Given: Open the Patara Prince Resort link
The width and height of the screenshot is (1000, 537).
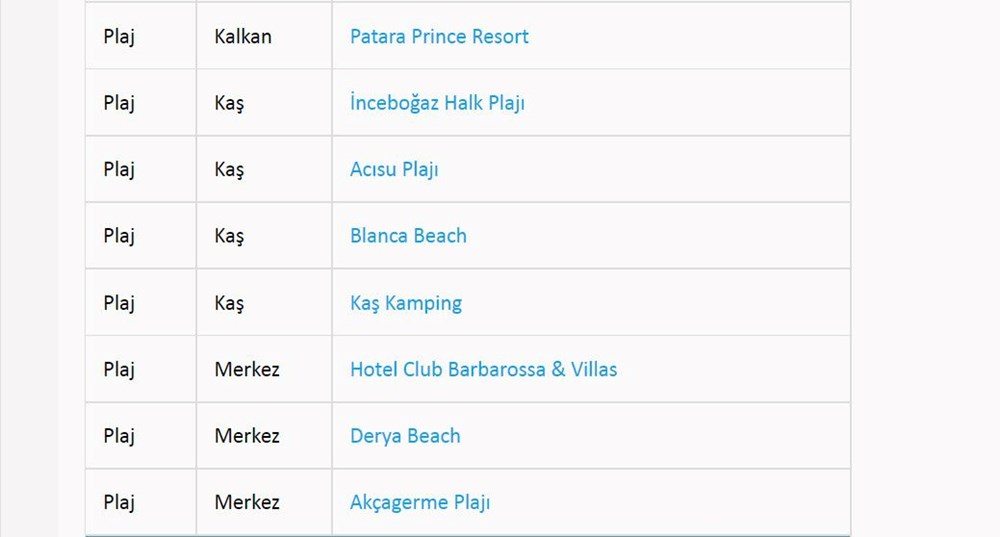Looking at the screenshot, I should pyautogui.click(x=439, y=36).
